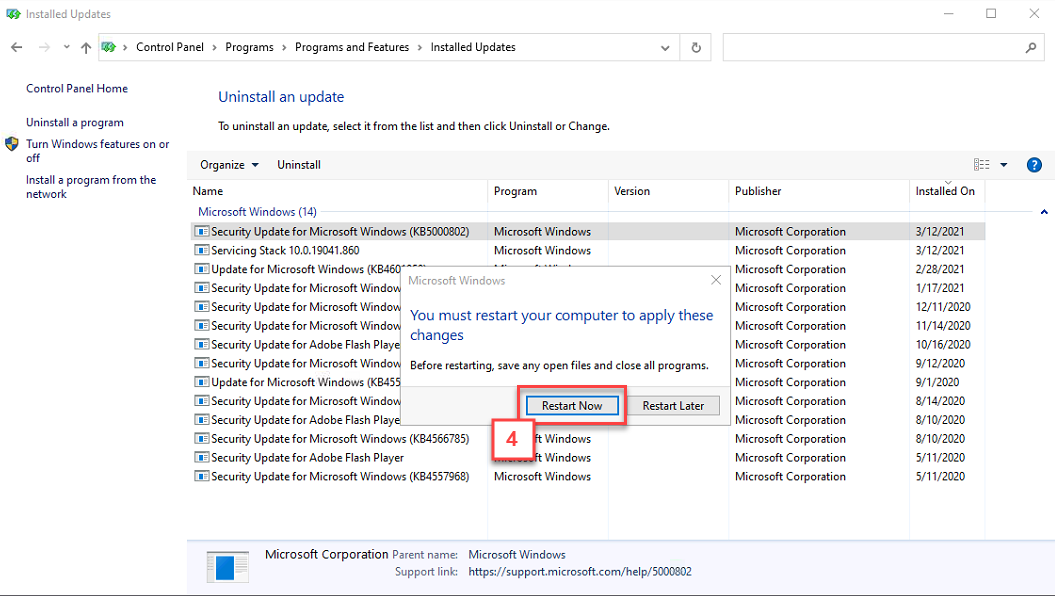The image size is (1055, 596).
Task: Click the 2/28/2021 installed date cell
Action: (939, 269)
